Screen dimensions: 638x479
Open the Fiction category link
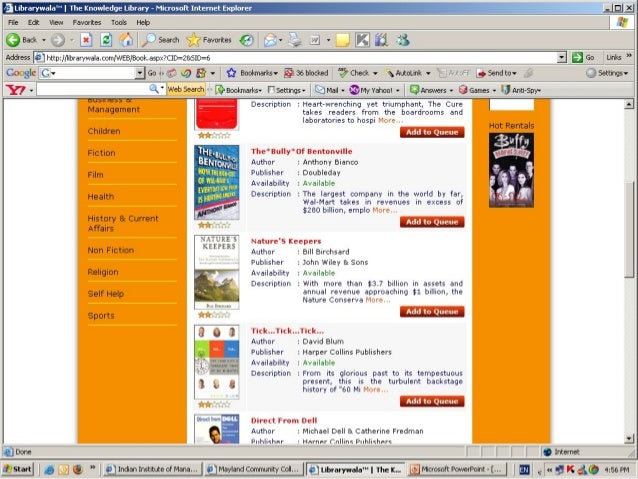101,153
